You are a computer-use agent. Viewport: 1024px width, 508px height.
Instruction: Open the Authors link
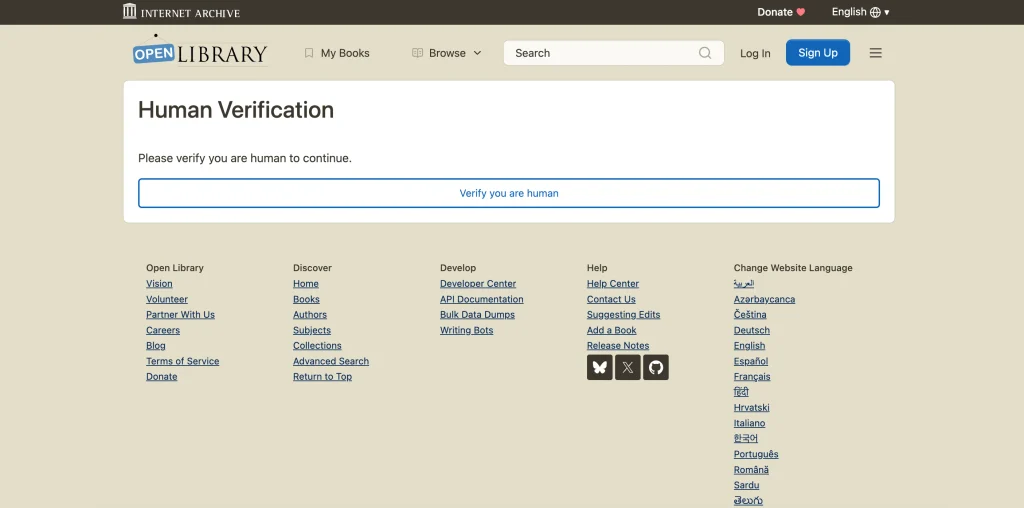[x=310, y=315]
